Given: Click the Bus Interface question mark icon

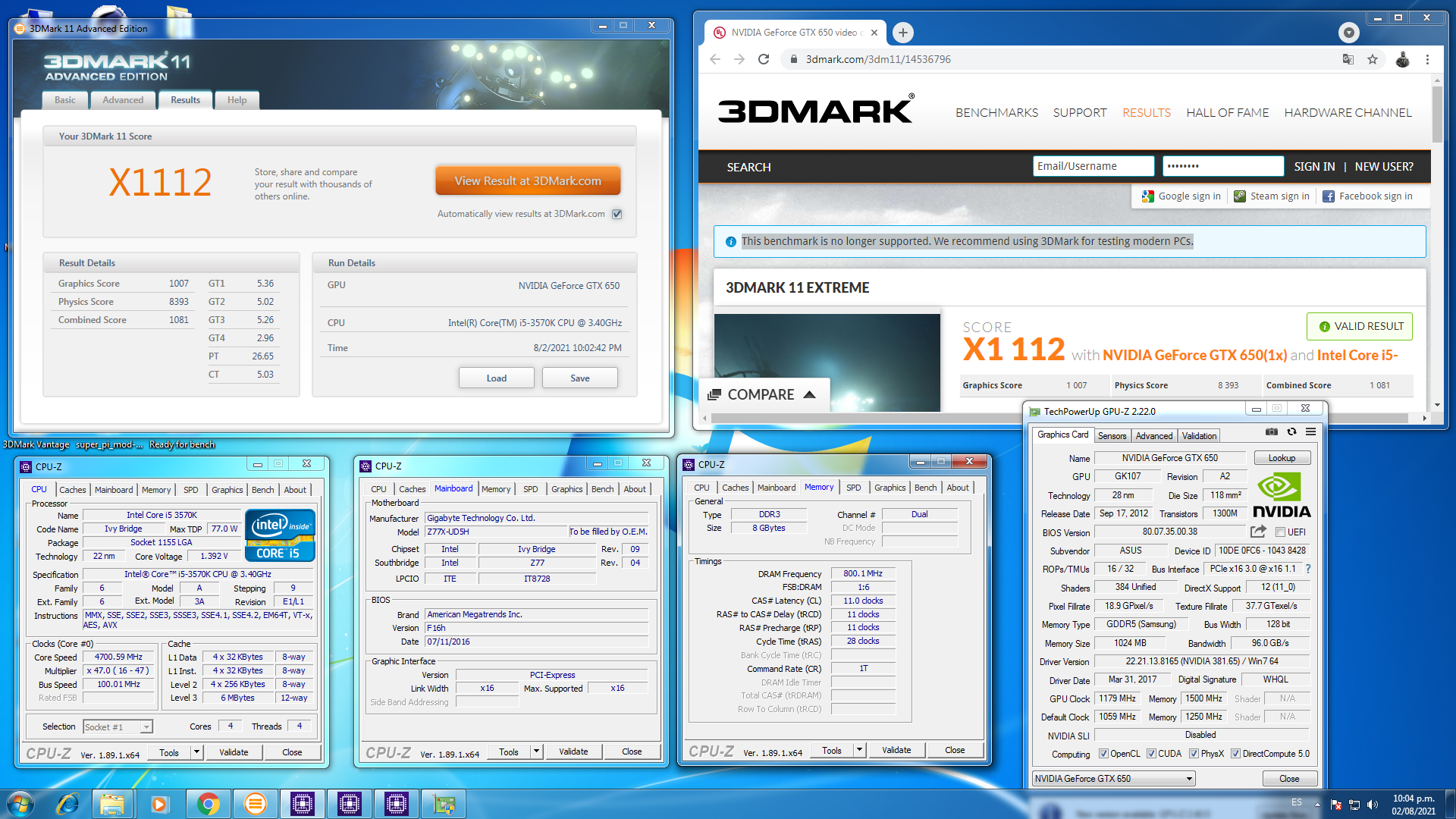Looking at the screenshot, I should 1307,569.
